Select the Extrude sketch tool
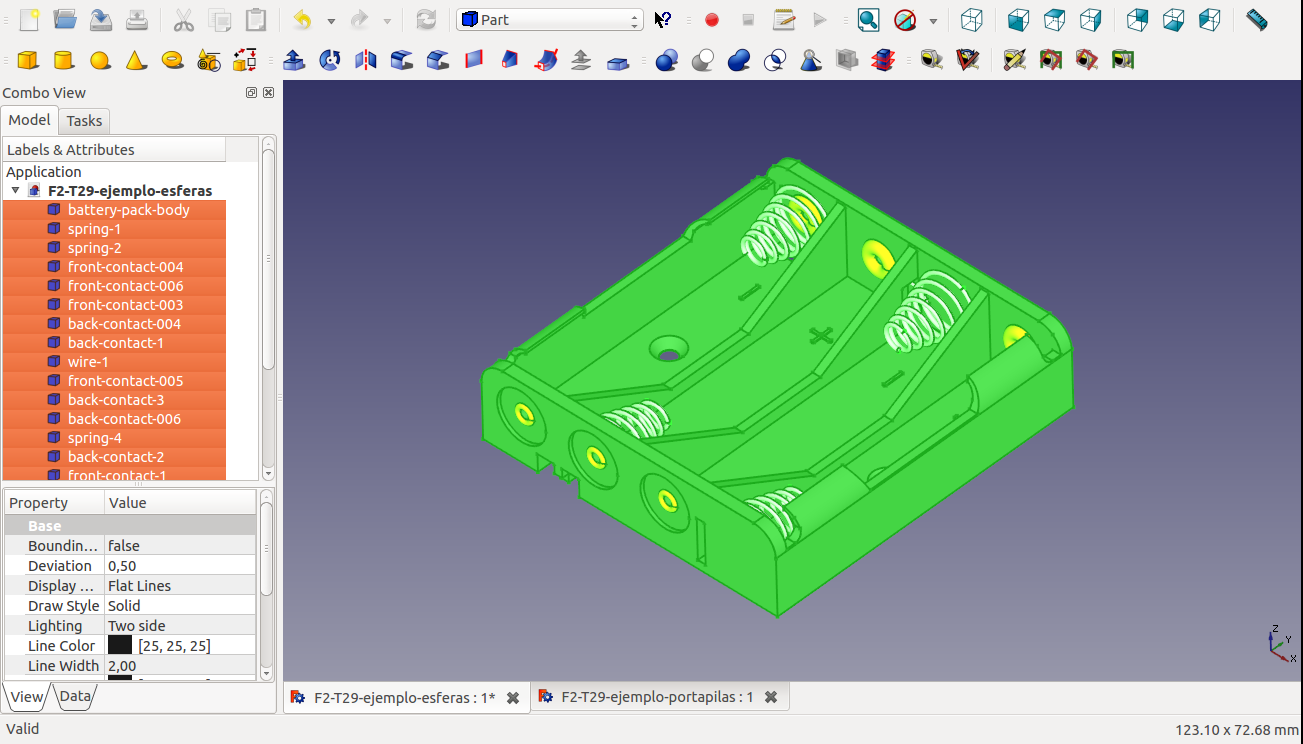Viewport: 1303px width, 744px height. click(x=294, y=61)
